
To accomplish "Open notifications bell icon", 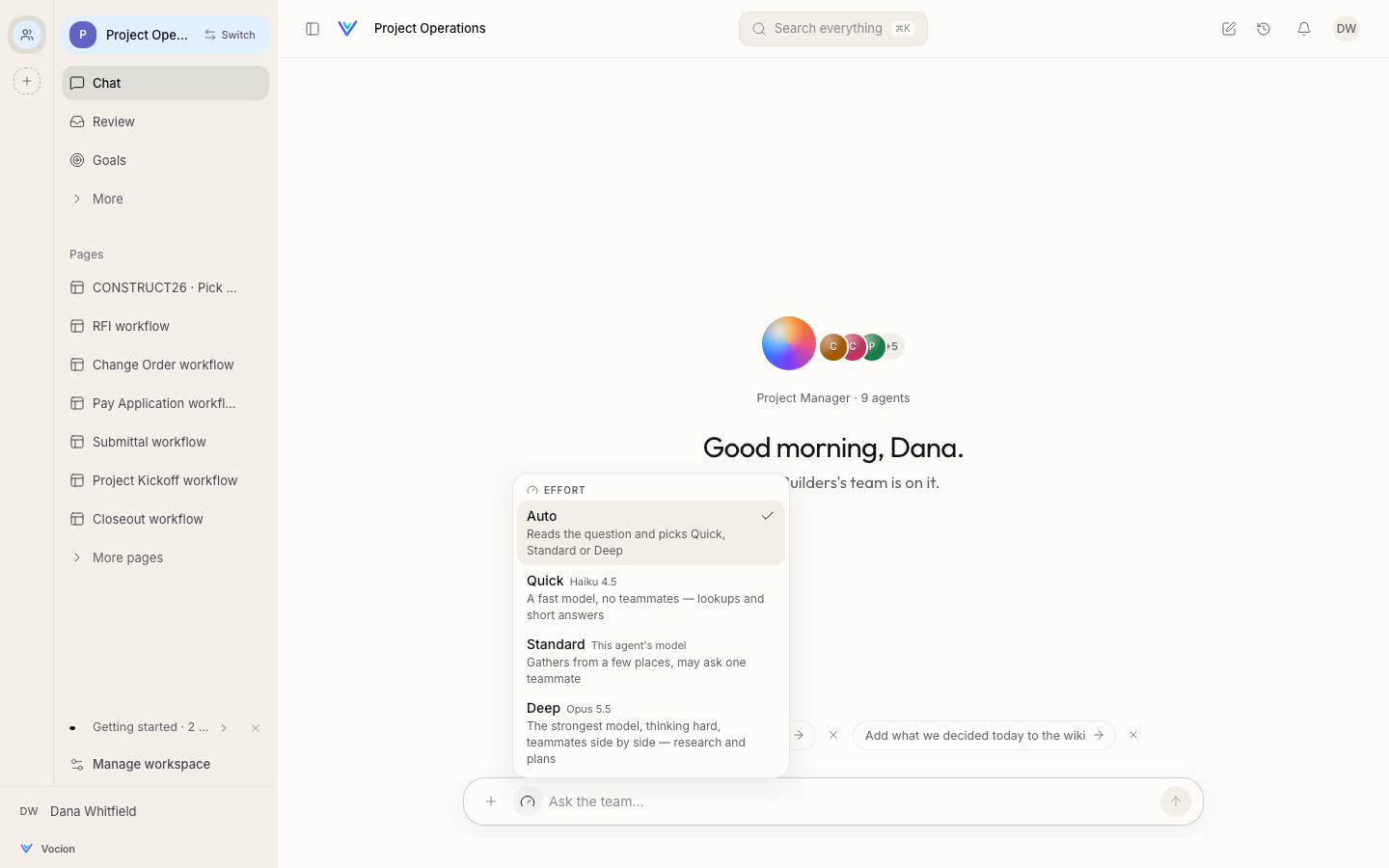I will click(1304, 29).
